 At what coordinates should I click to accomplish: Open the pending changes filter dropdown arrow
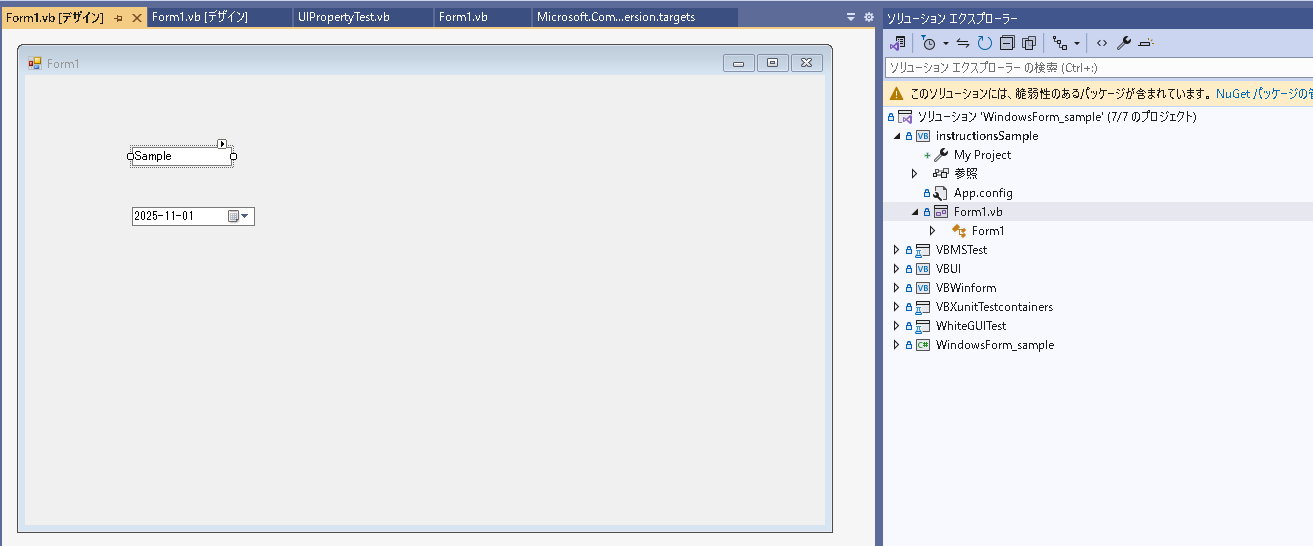pos(945,43)
